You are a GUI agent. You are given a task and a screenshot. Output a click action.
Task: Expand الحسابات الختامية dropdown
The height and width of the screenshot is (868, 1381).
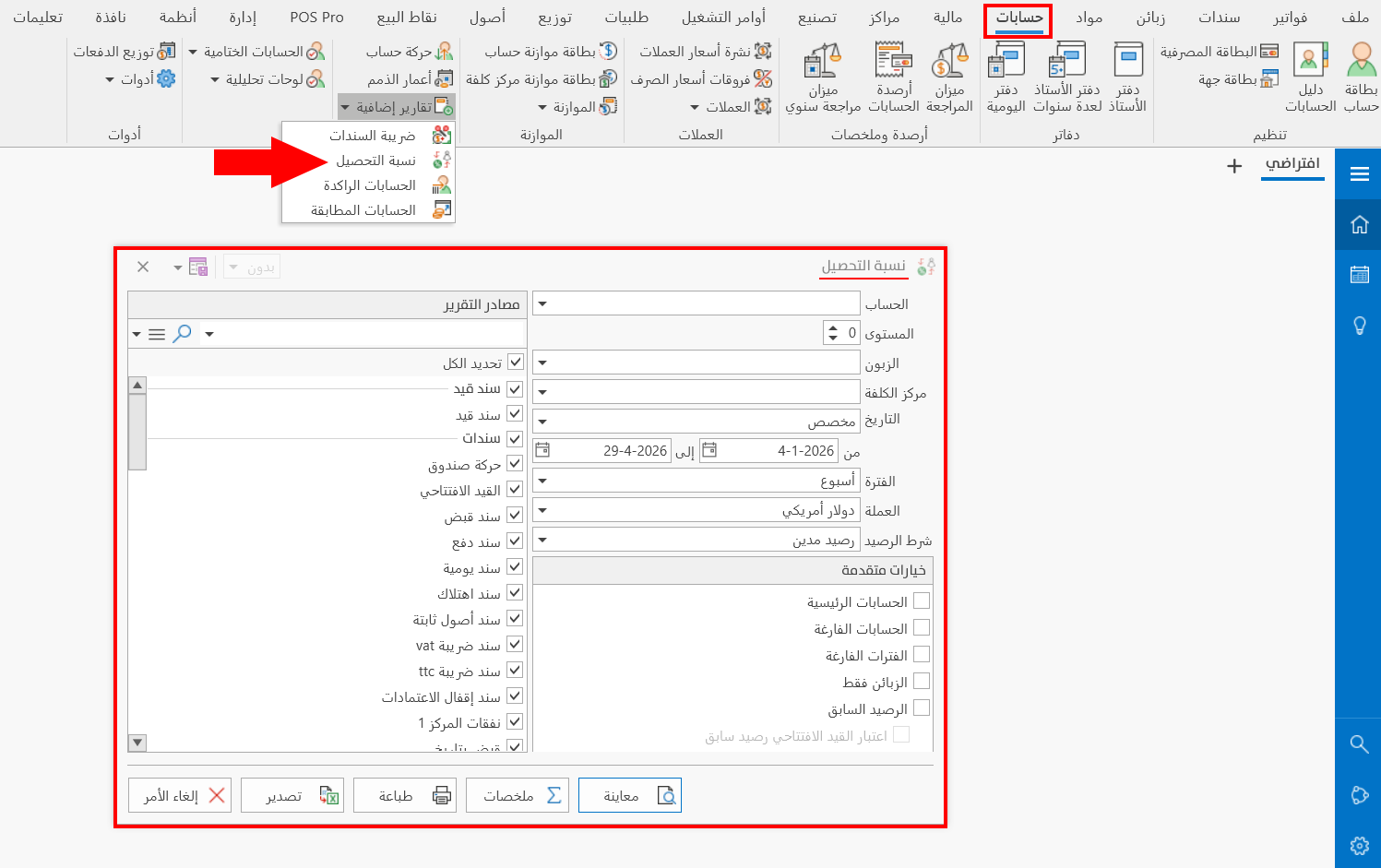[x=256, y=52]
